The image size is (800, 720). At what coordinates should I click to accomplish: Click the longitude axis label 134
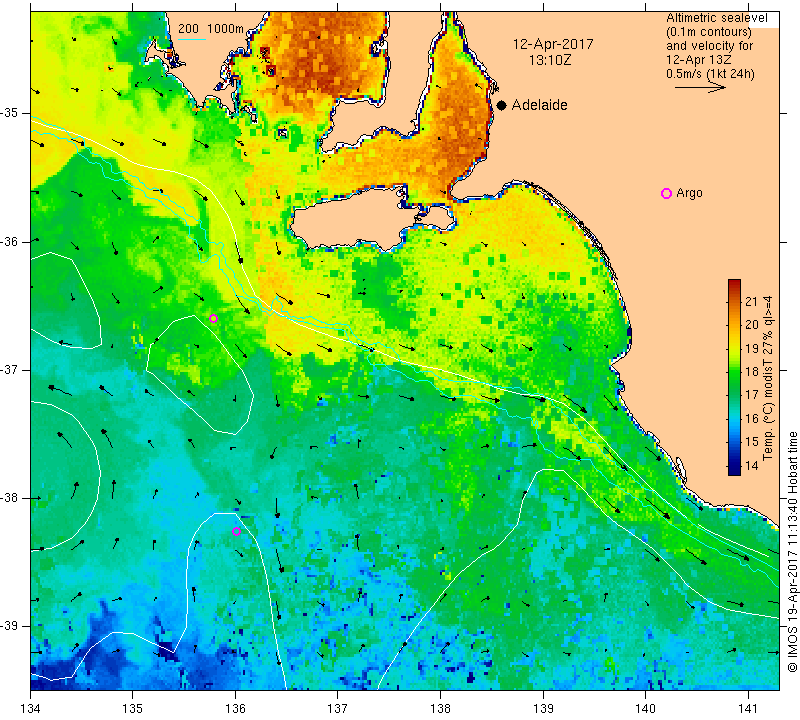click(31, 709)
